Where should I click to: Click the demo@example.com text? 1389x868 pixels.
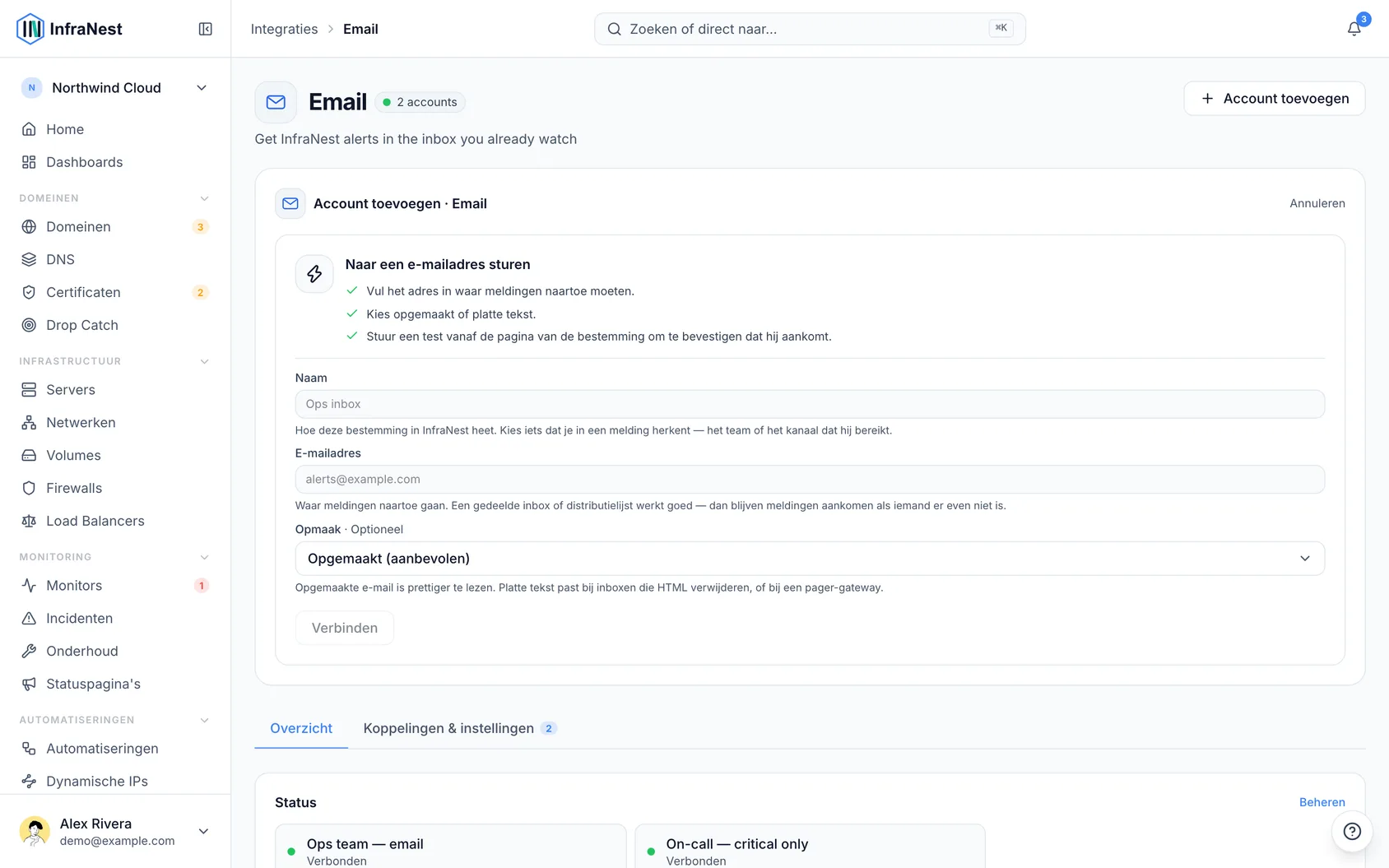pos(117,841)
